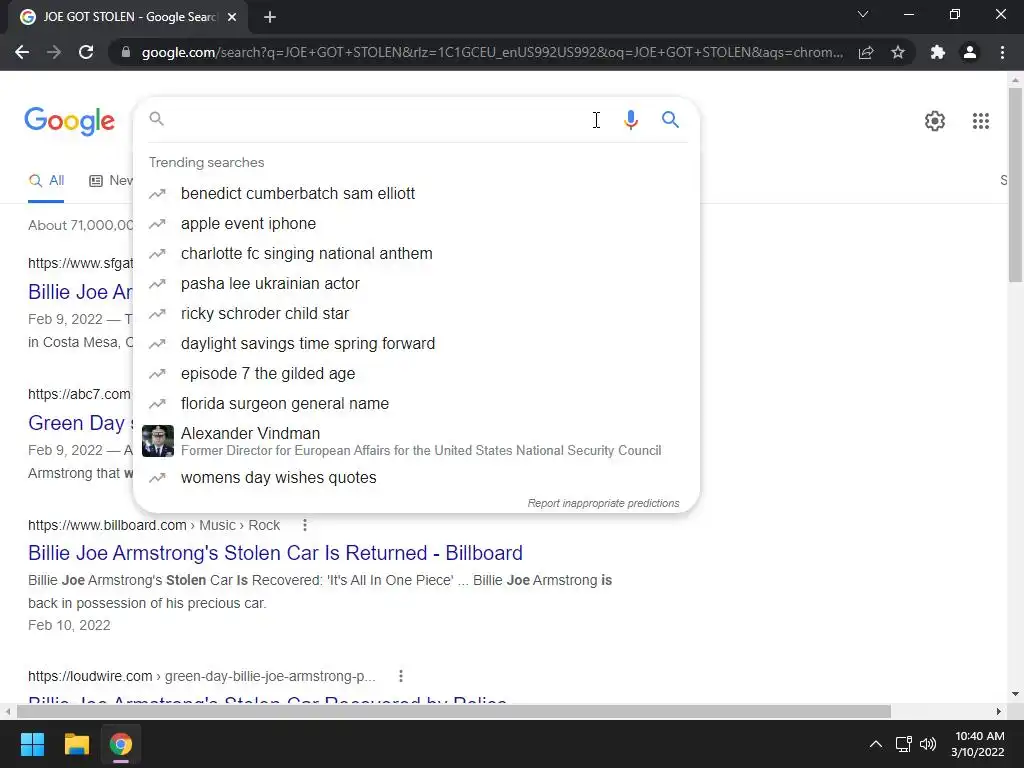The height and width of the screenshot is (768, 1024).
Task: Open the Chrome extensions puzzle icon
Action: tap(938, 52)
